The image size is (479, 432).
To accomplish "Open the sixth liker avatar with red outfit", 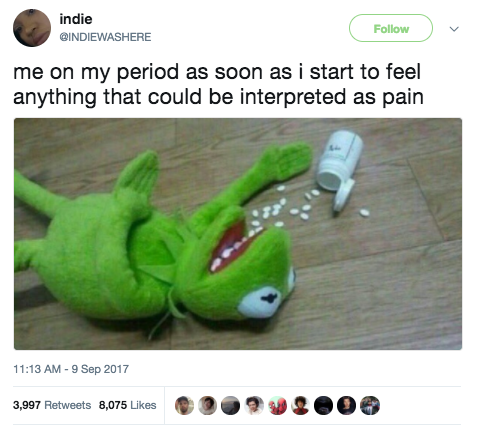I will coord(300,405).
